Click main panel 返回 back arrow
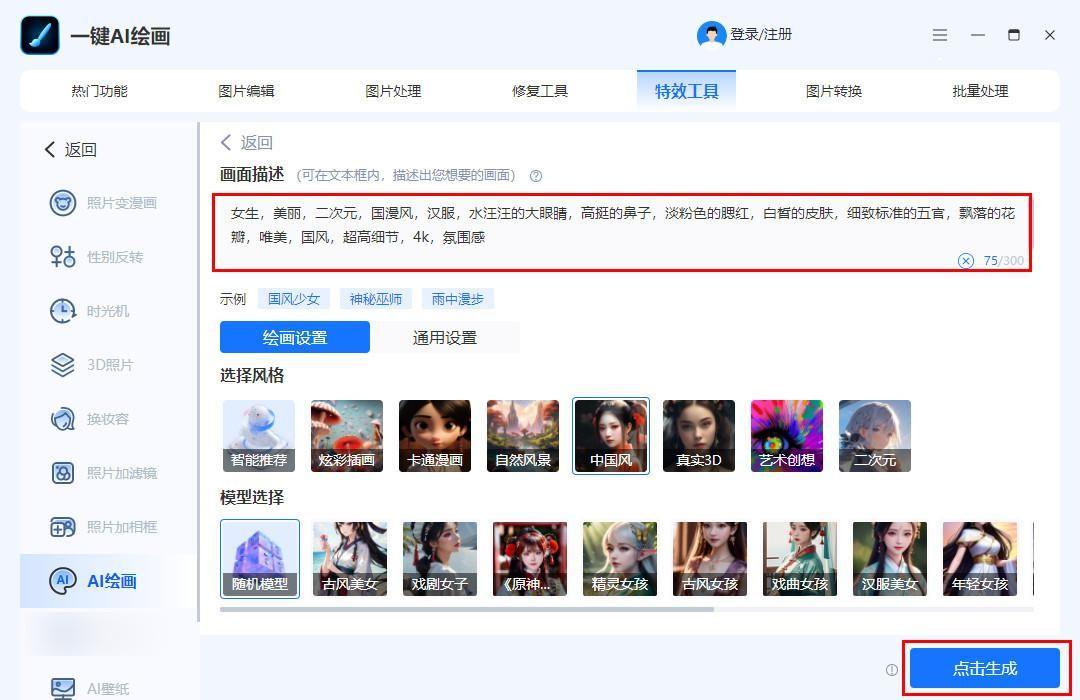 coord(225,143)
